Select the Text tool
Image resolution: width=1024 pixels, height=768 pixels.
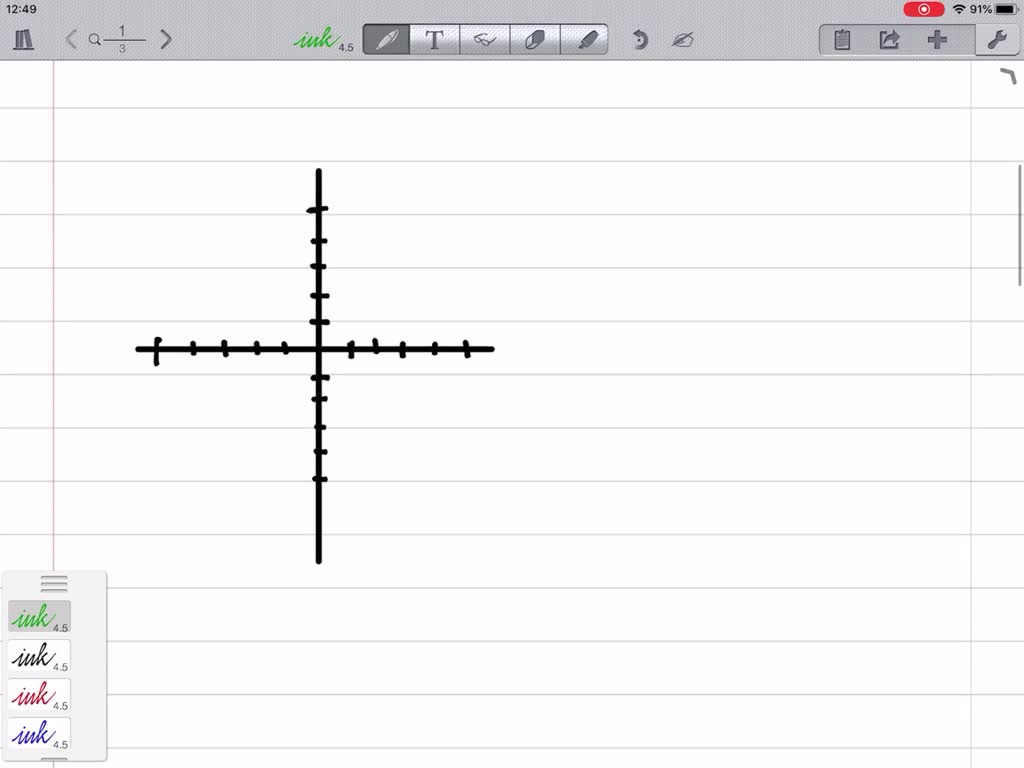(x=435, y=39)
